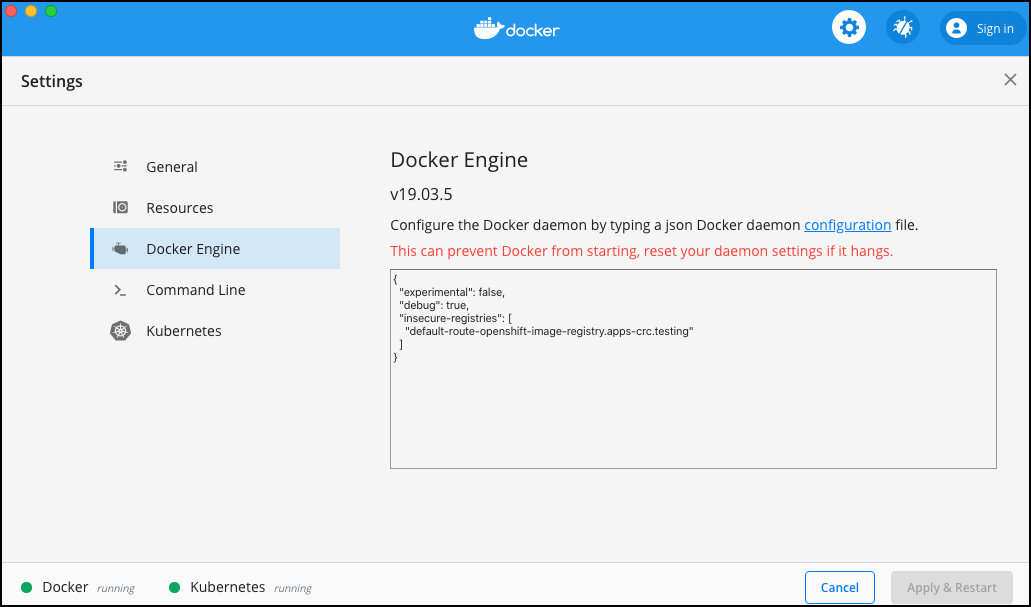
Task: Click the green Docker running status dot
Action: pyautogui.click(x=27, y=588)
